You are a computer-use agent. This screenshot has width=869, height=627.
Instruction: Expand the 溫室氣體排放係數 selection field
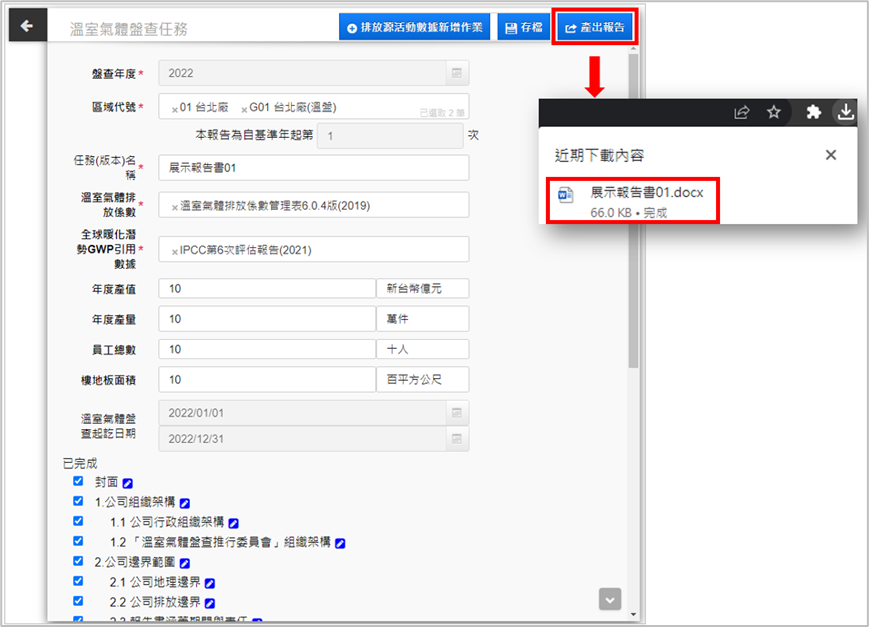(x=313, y=205)
